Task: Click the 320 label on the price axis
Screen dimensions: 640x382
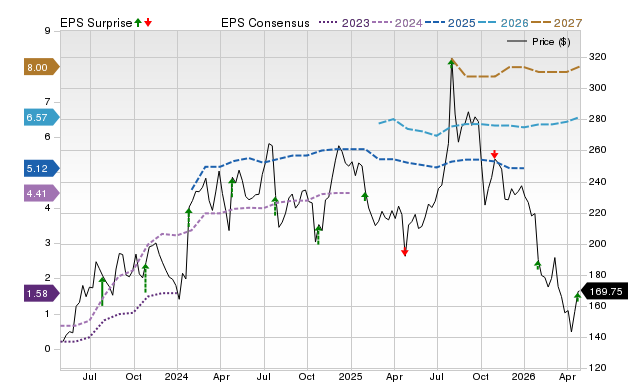Action: (x=598, y=57)
